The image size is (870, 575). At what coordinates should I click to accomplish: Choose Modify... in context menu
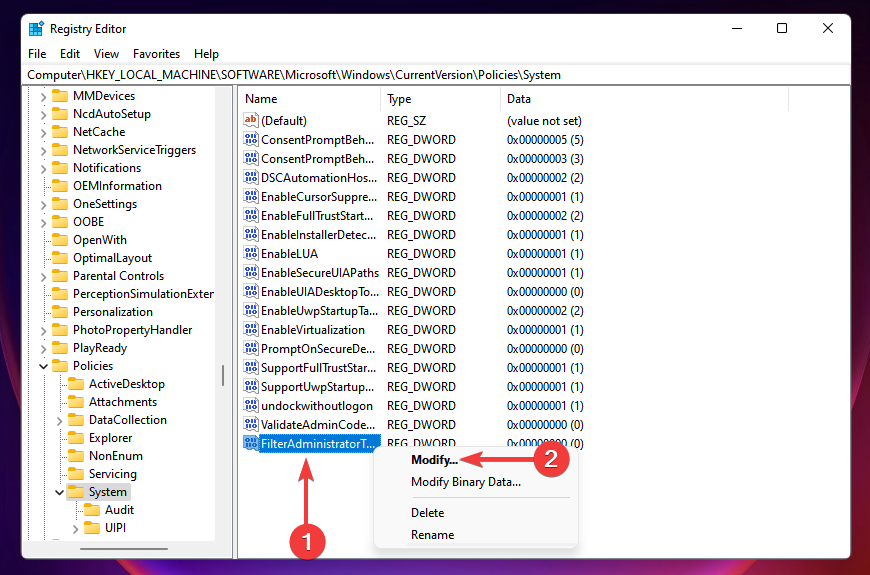434,460
